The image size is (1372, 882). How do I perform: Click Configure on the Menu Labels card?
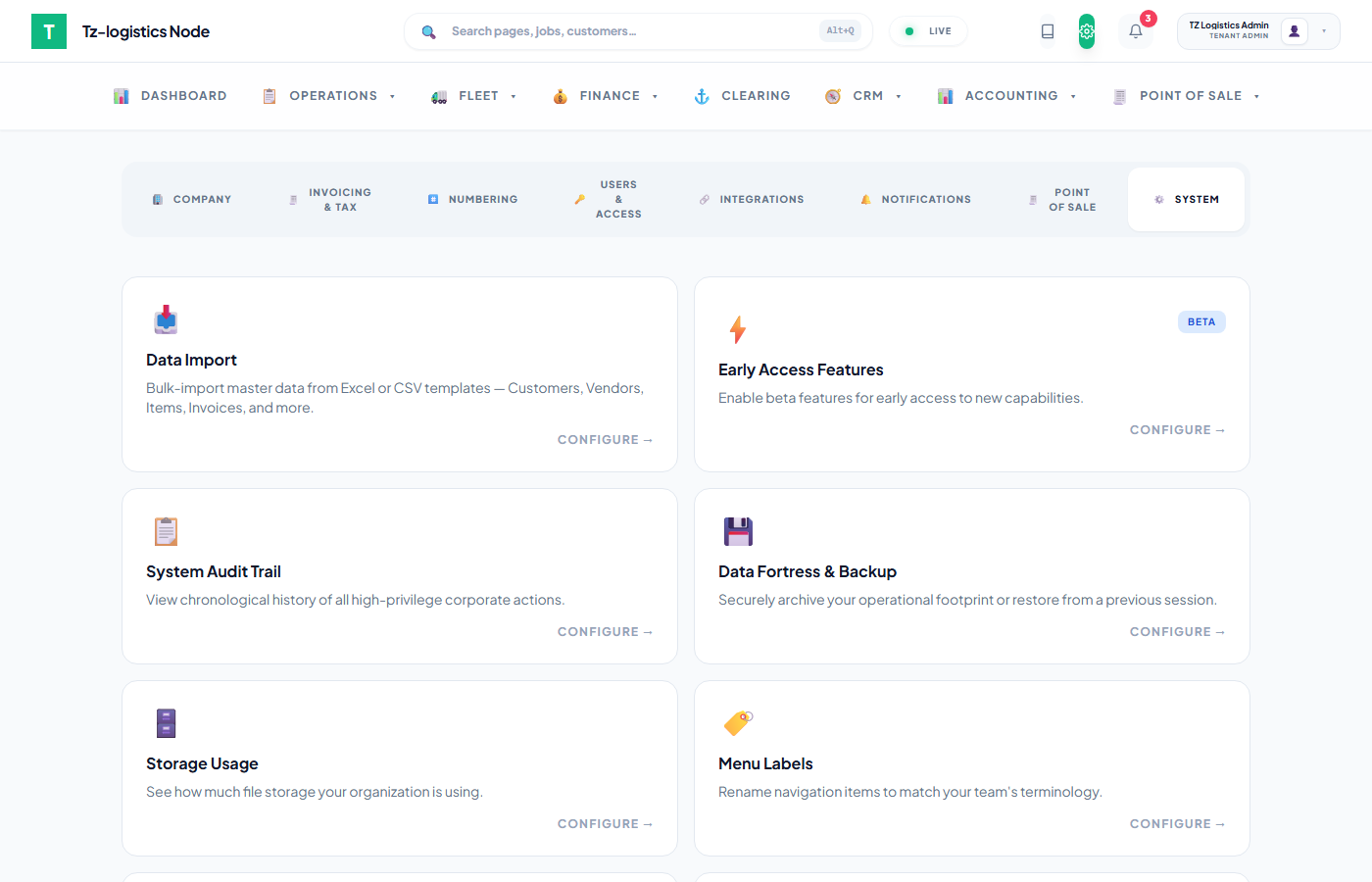[1177, 824]
